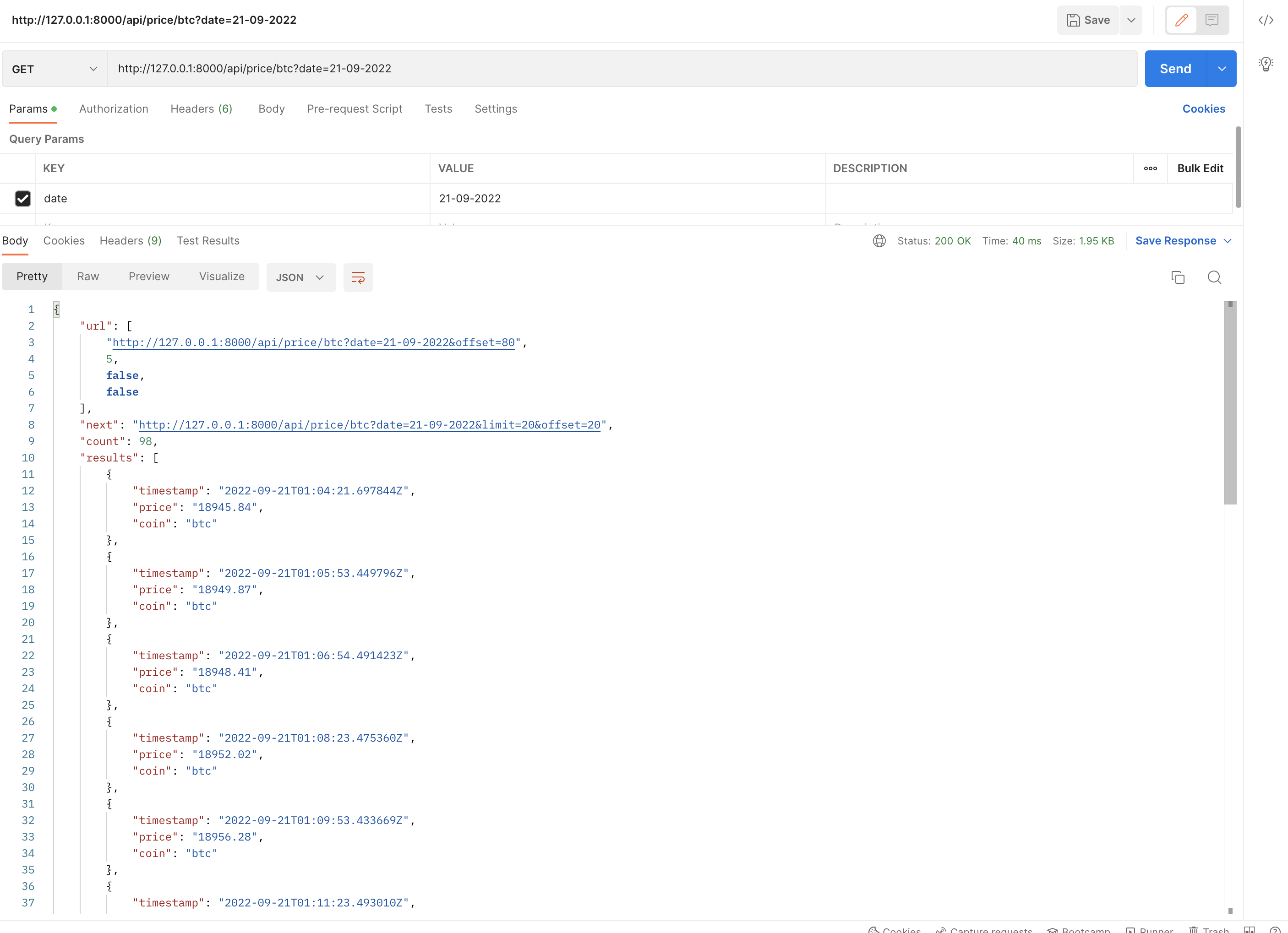Click the Send button
This screenshot has height=933, width=1288.
[1175, 69]
